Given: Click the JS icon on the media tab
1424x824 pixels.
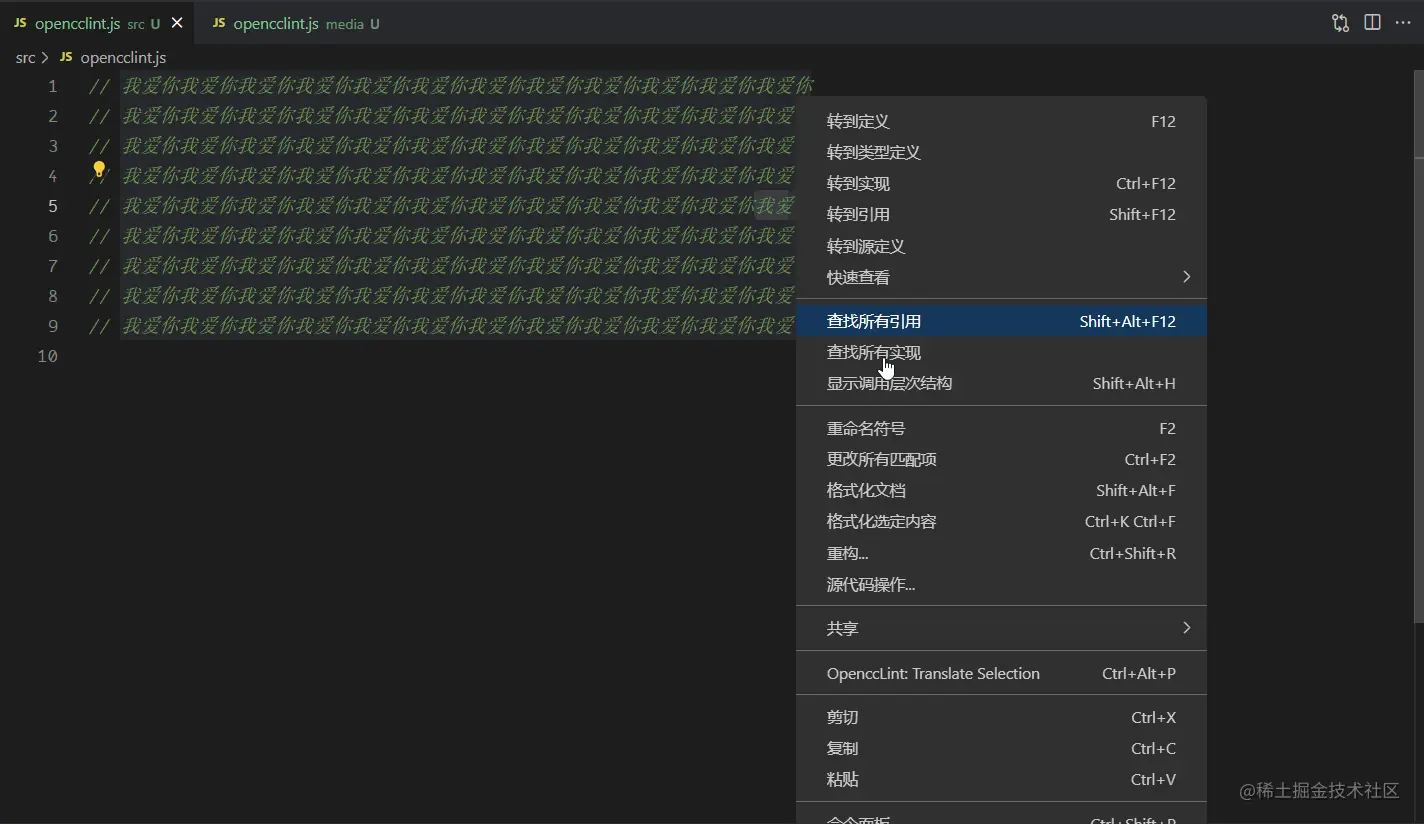Looking at the screenshot, I should 218,23.
